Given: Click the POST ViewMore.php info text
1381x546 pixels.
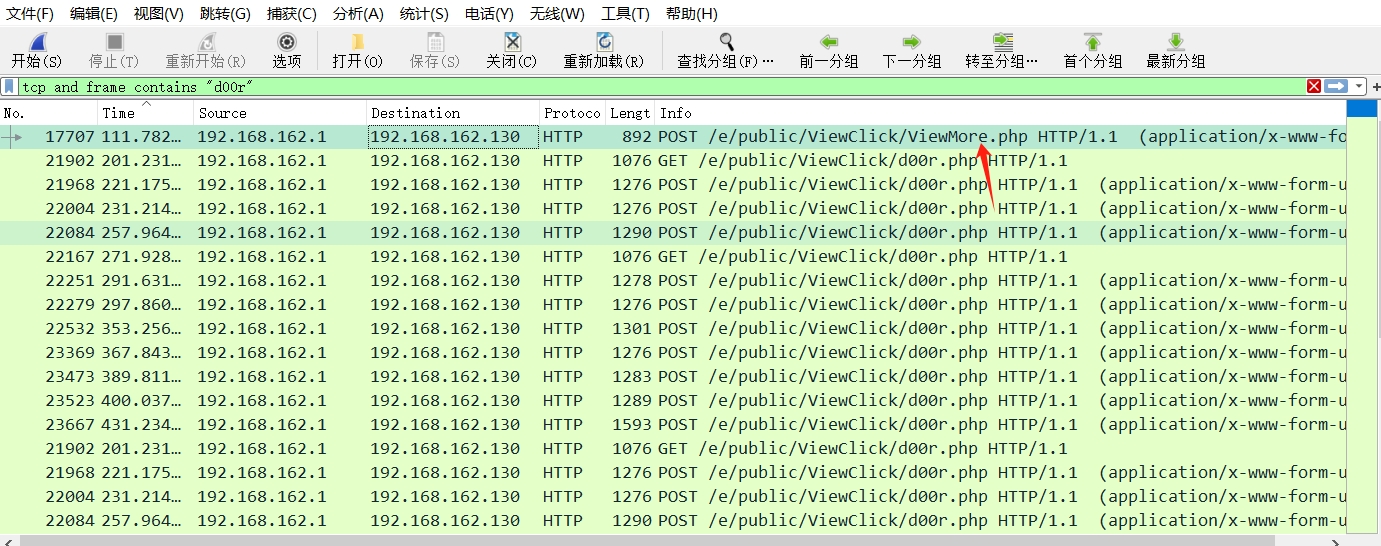Looking at the screenshot, I should [x=1002, y=137].
